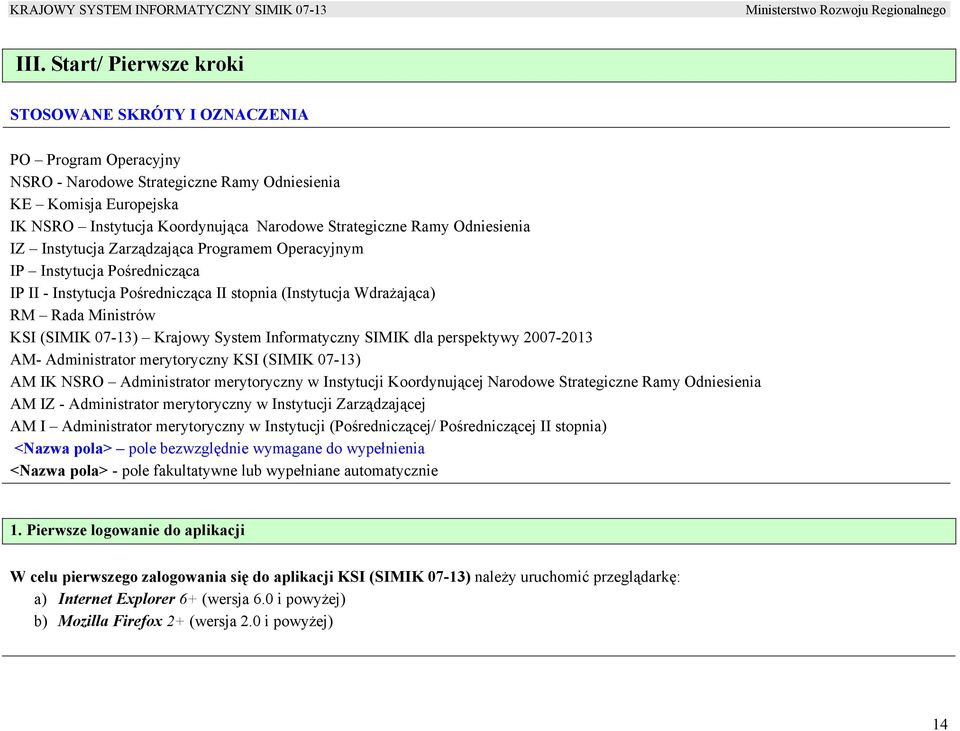
Task: Click list item 'Internet Explorer 6+'
Action: click(x=189, y=599)
